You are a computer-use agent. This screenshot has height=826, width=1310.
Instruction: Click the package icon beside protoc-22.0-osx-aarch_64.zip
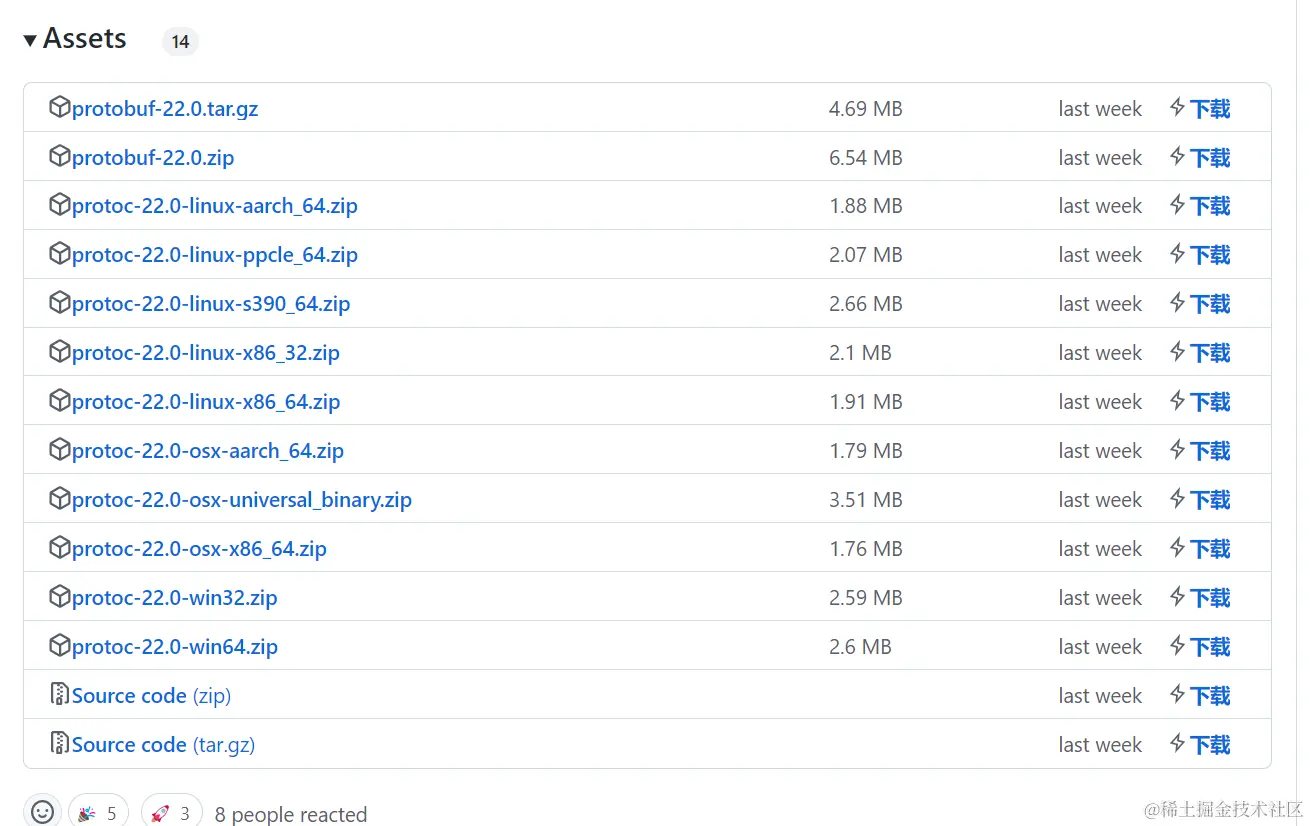60,450
